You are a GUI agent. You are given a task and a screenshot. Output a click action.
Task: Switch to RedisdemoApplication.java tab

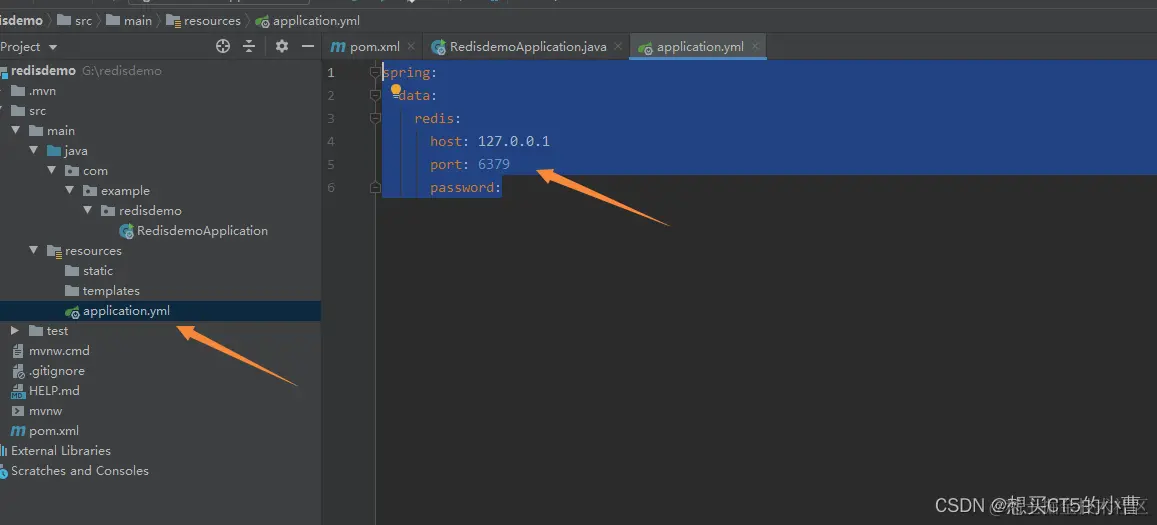[x=528, y=47]
